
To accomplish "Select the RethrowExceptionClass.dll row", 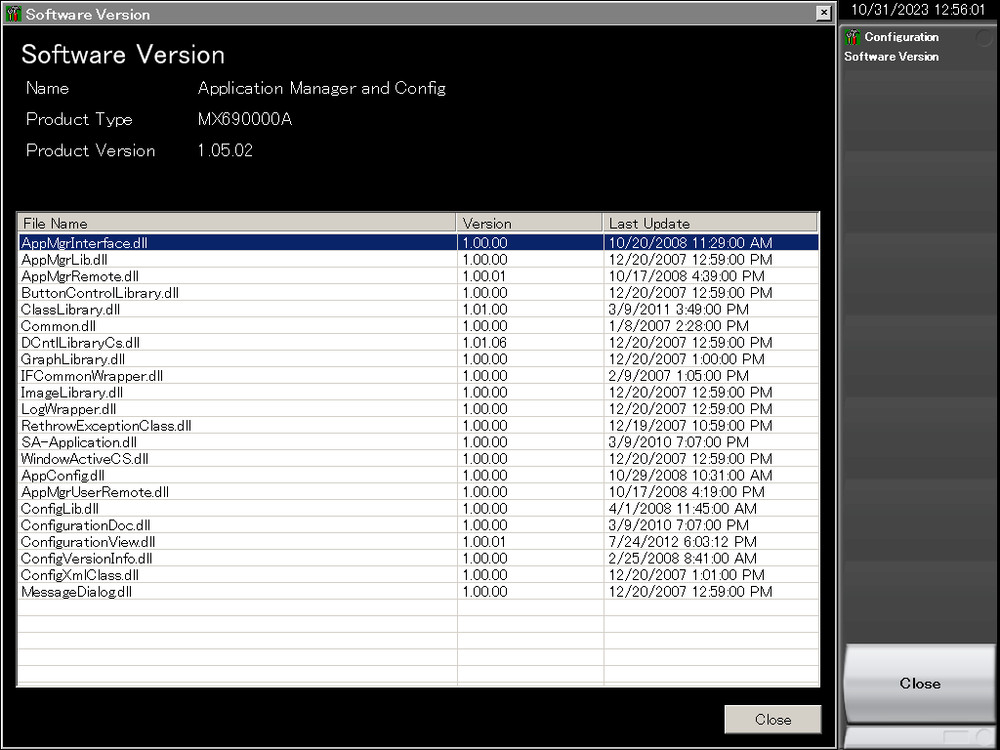I will click(418, 425).
